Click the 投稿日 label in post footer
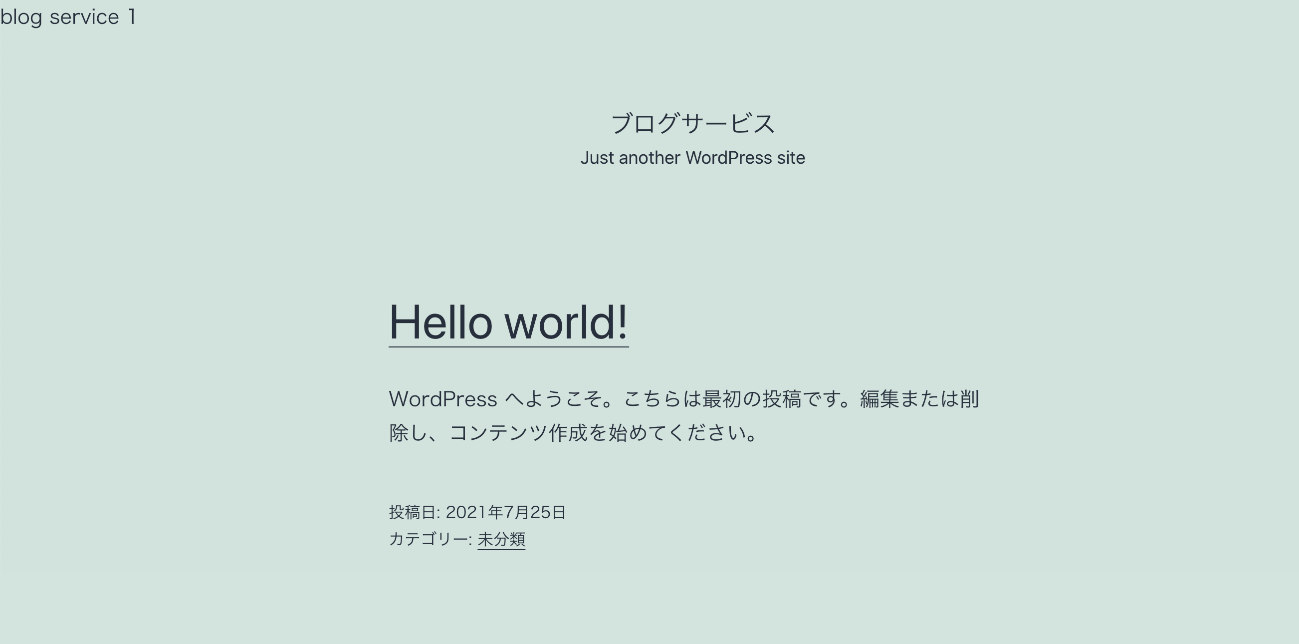Viewport: 1299px width, 644px height. pyautogui.click(x=412, y=512)
